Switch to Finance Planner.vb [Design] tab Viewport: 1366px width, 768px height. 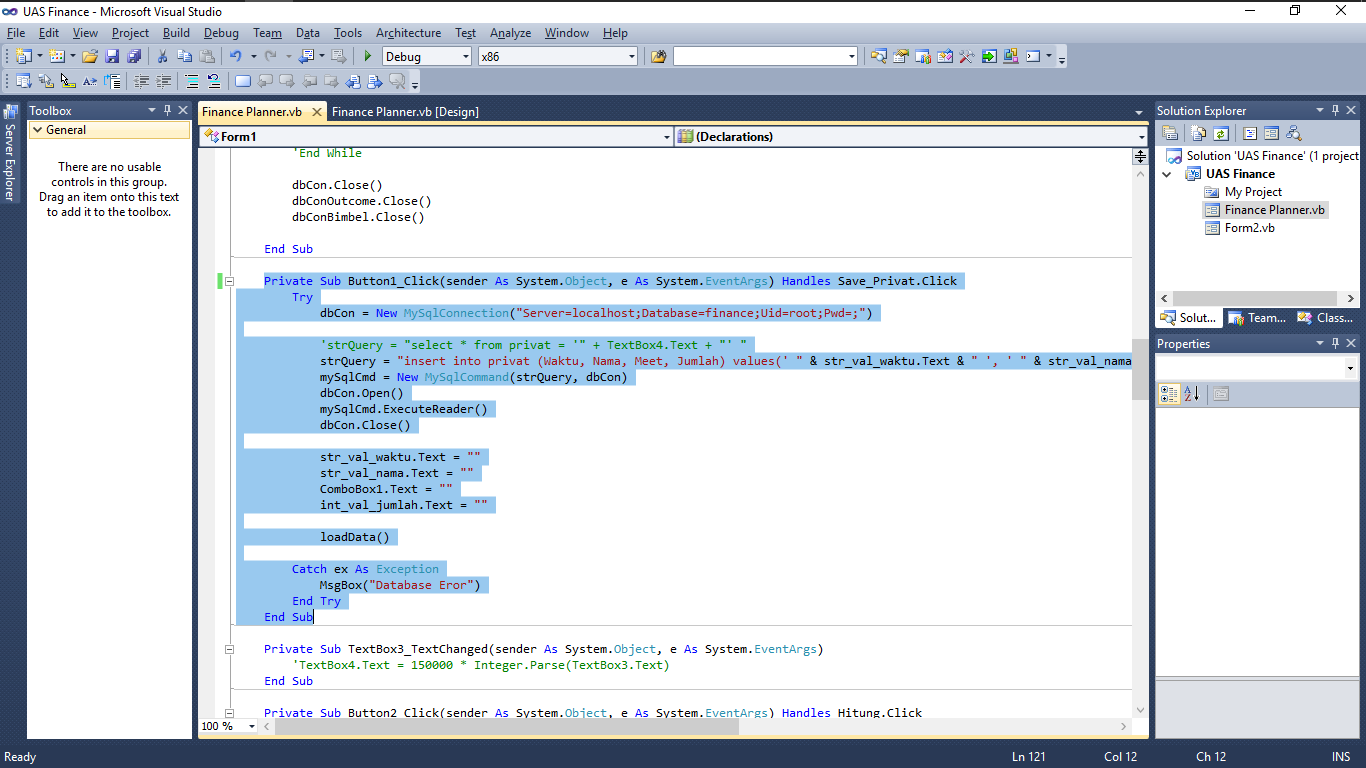click(x=405, y=112)
